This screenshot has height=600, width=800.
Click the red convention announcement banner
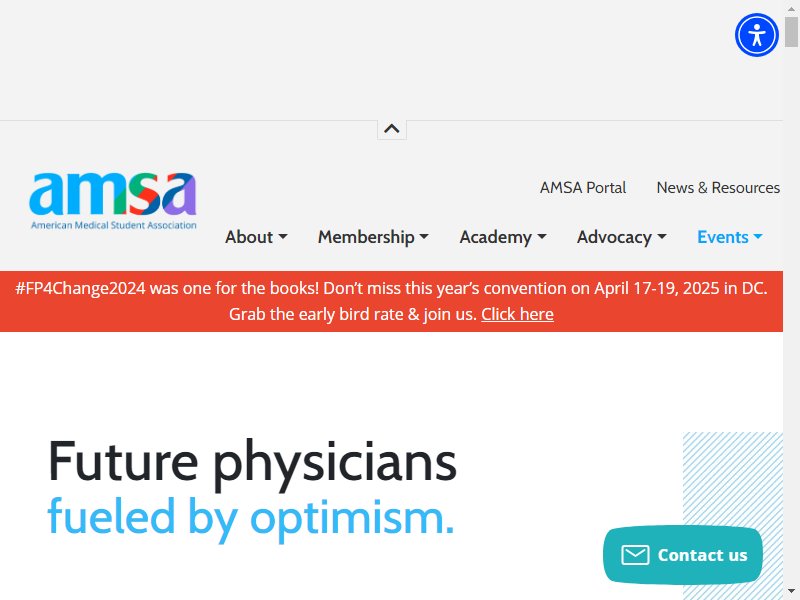coord(391,302)
